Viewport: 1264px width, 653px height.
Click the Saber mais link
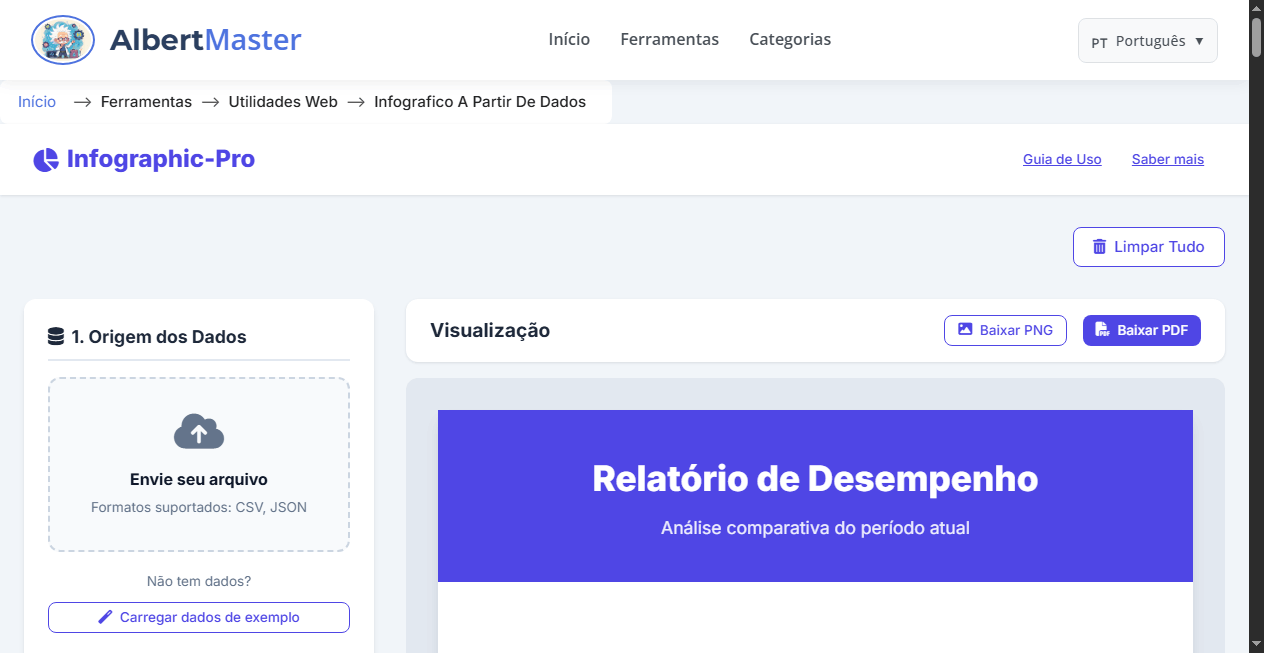click(x=1167, y=159)
